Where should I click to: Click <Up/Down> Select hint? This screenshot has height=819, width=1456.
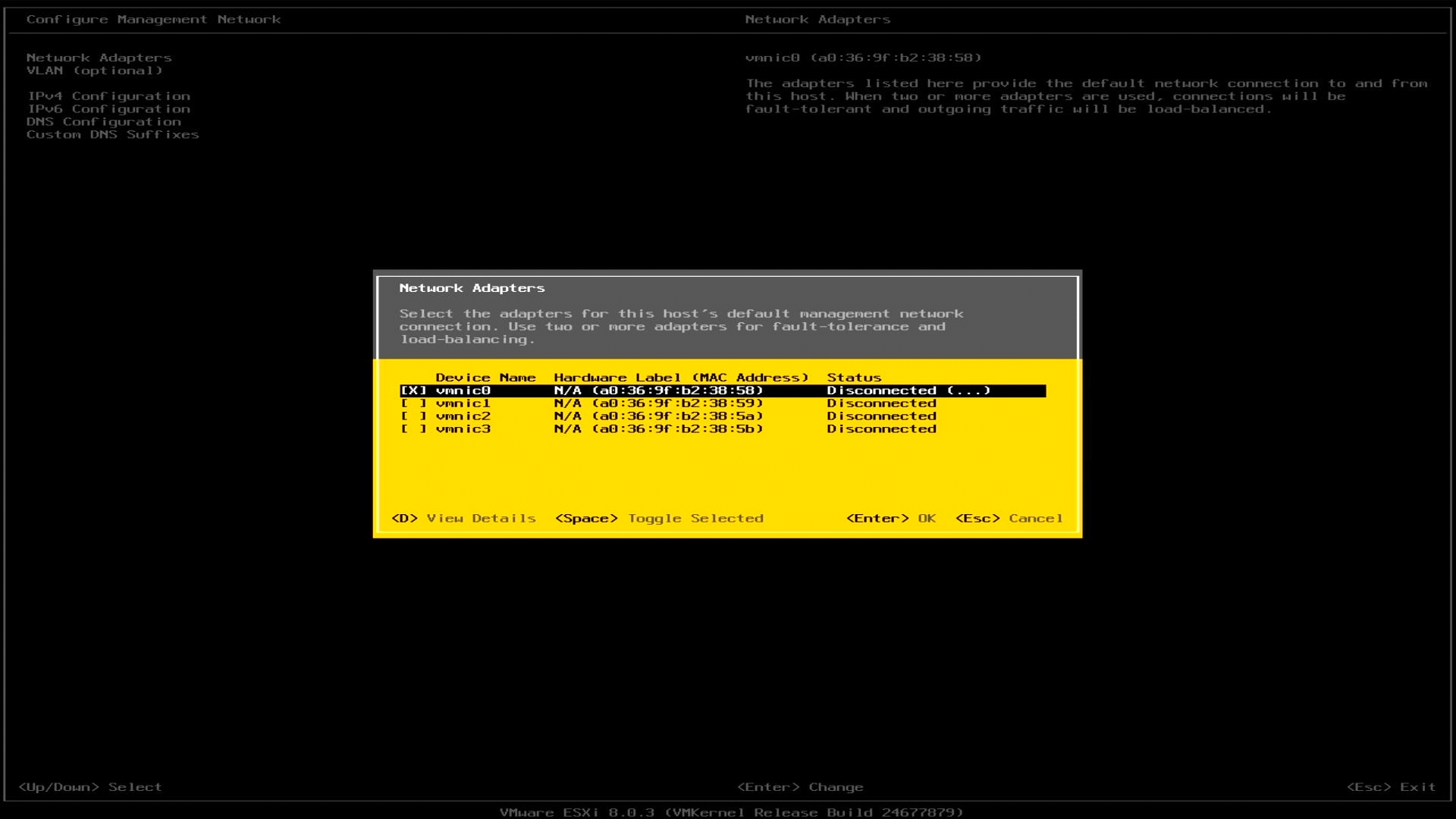(x=90, y=787)
